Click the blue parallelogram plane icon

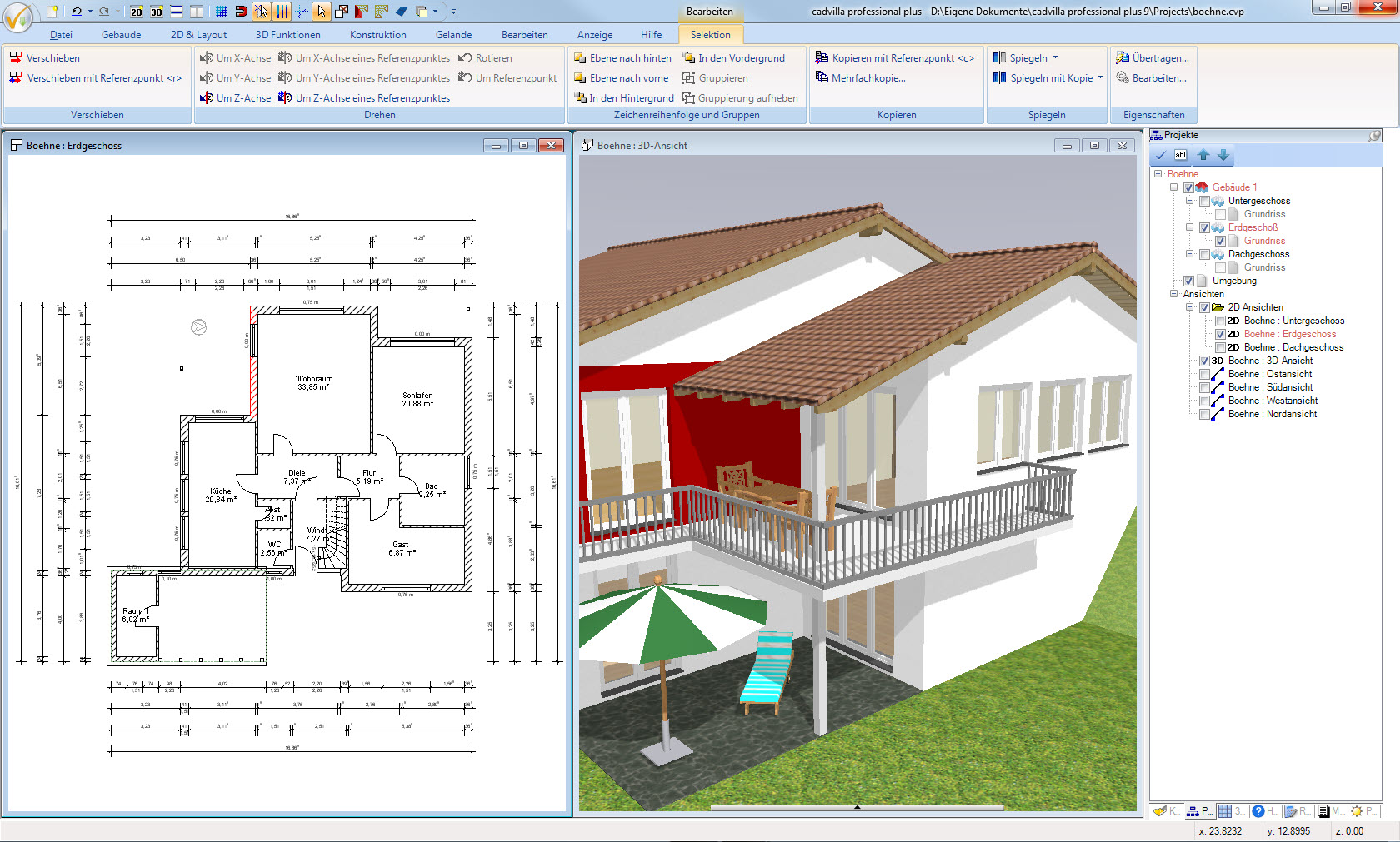(x=402, y=12)
